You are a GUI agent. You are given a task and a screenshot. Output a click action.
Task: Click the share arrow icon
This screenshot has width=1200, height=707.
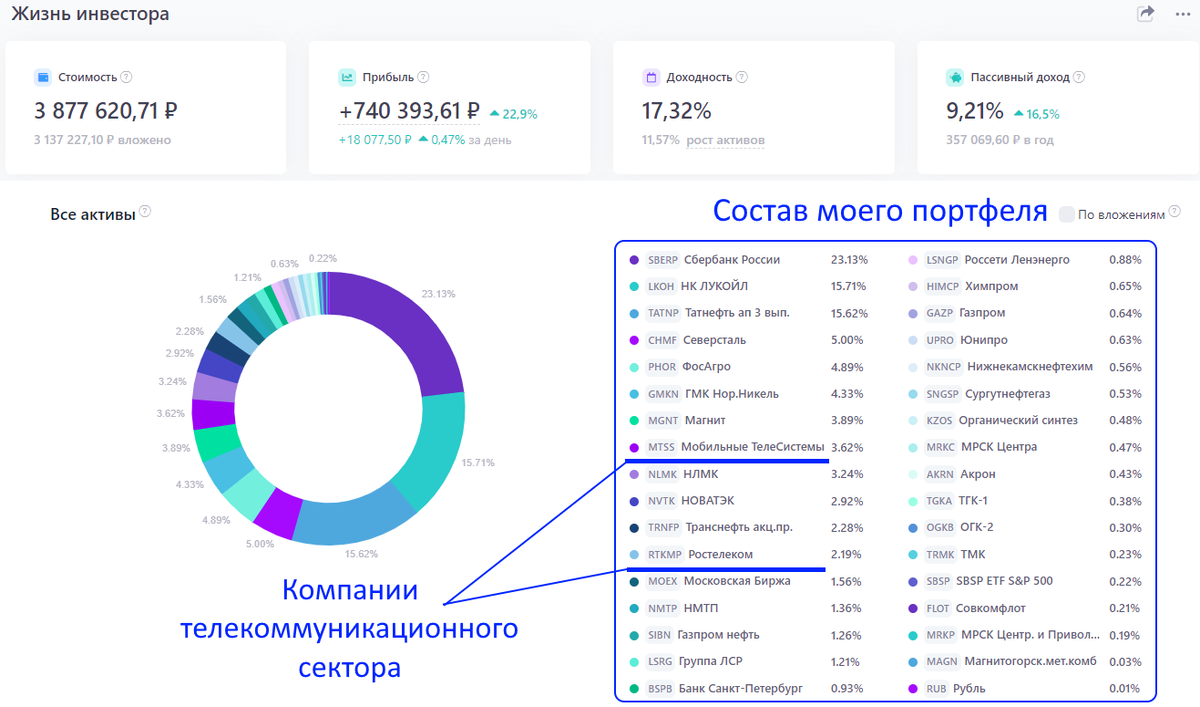pos(1146,13)
